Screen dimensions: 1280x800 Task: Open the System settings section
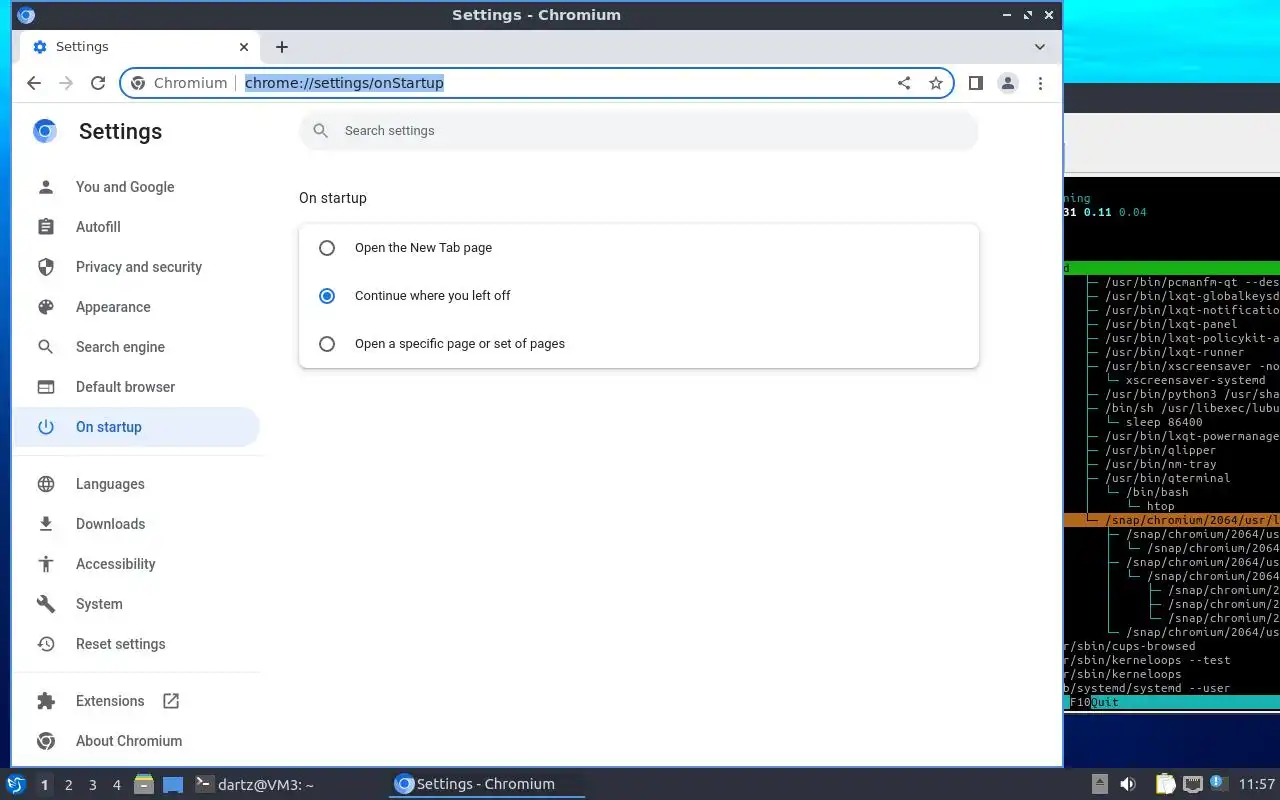136,604
